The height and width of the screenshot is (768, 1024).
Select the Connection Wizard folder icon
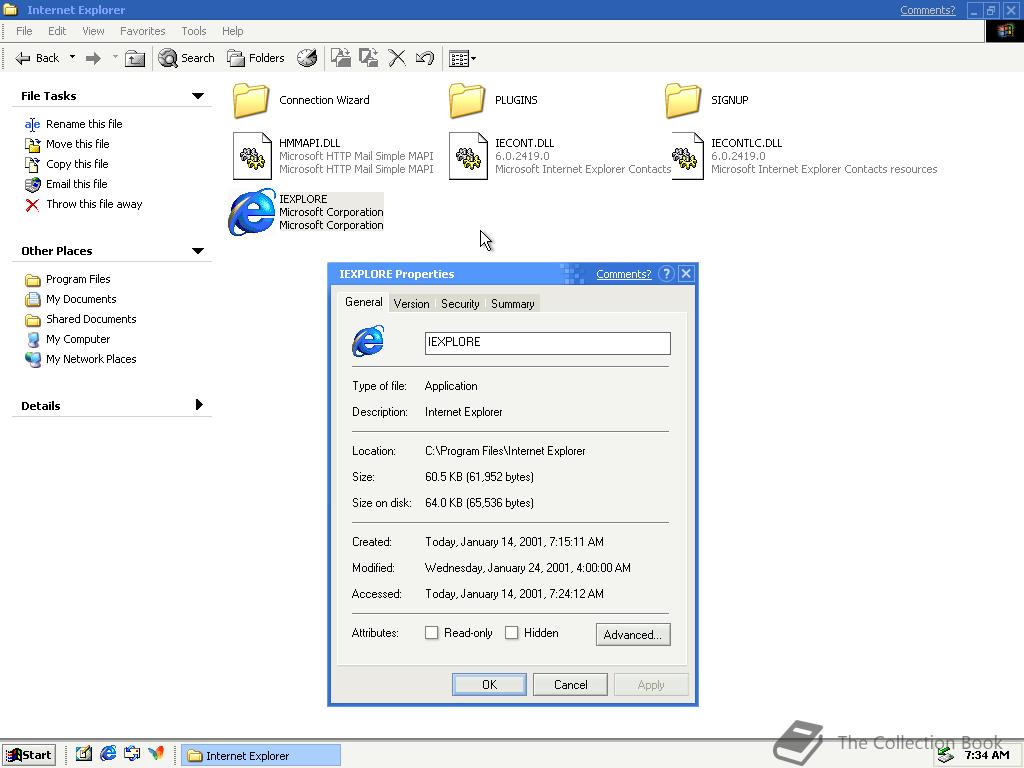(x=251, y=100)
